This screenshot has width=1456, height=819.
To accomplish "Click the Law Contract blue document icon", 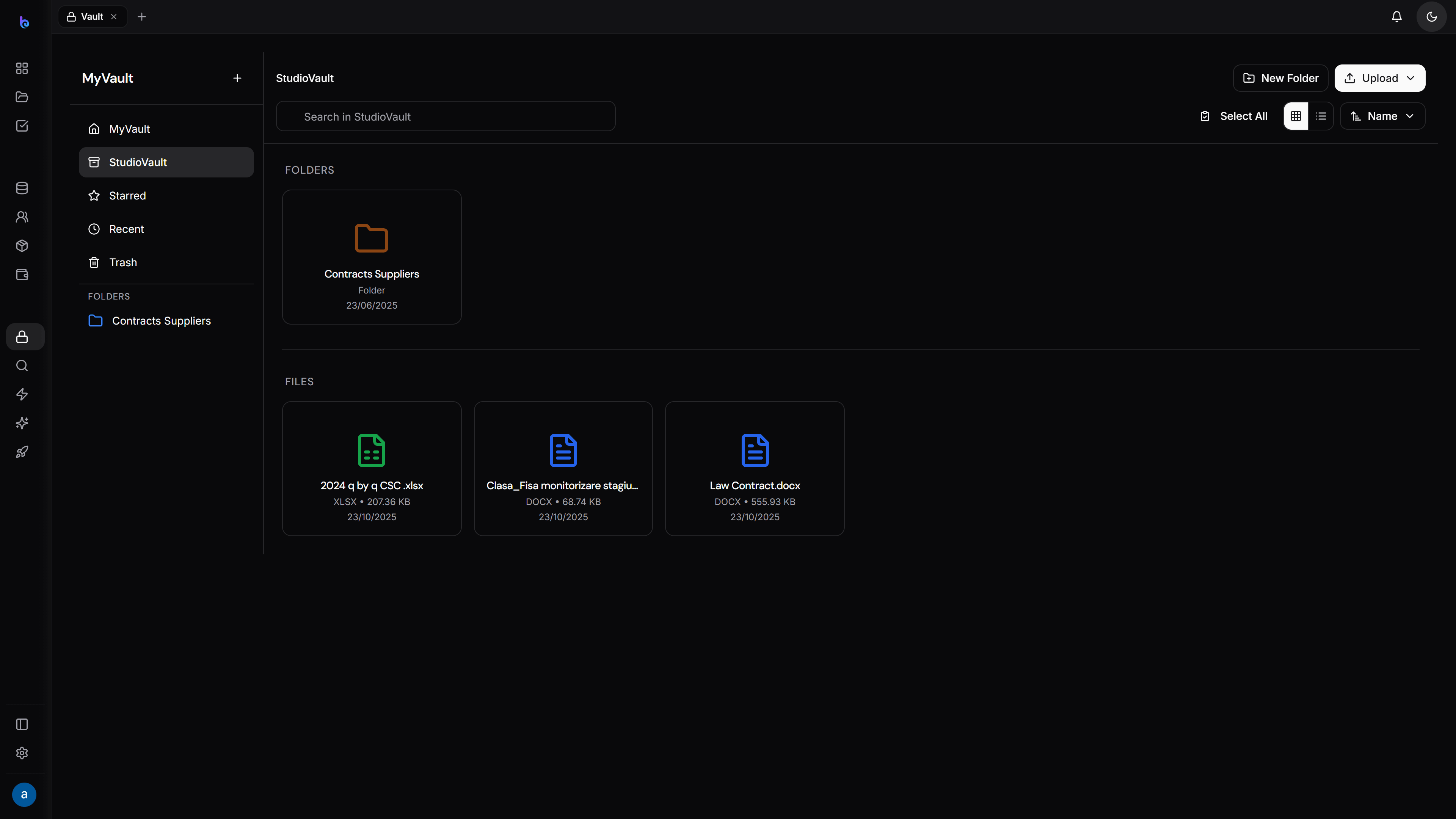I will [x=755, y=450].
